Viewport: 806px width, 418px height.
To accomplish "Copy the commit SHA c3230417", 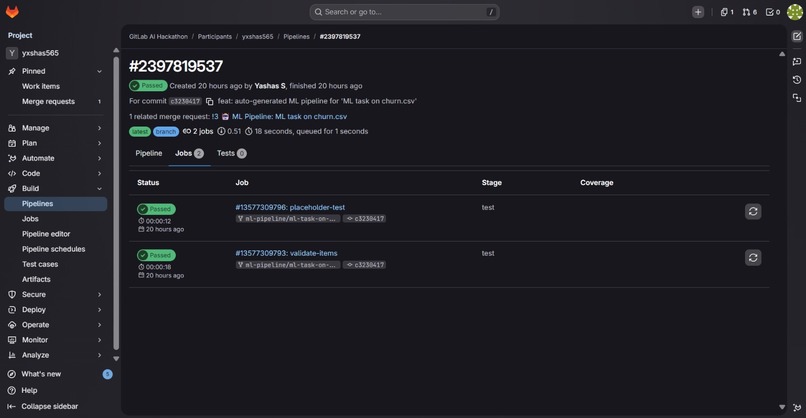I will [209, 101].
